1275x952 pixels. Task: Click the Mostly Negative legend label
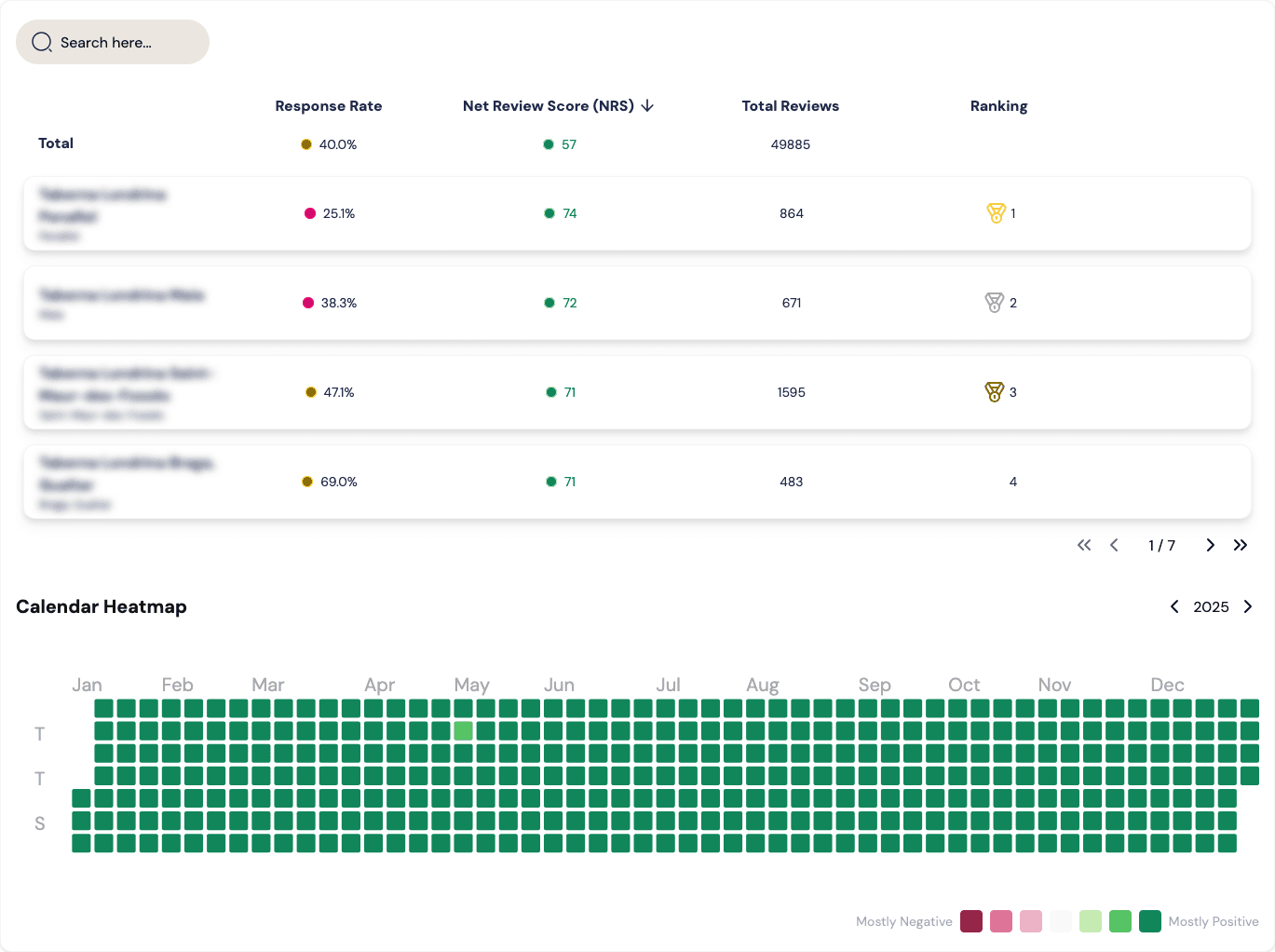coord(903,921)
